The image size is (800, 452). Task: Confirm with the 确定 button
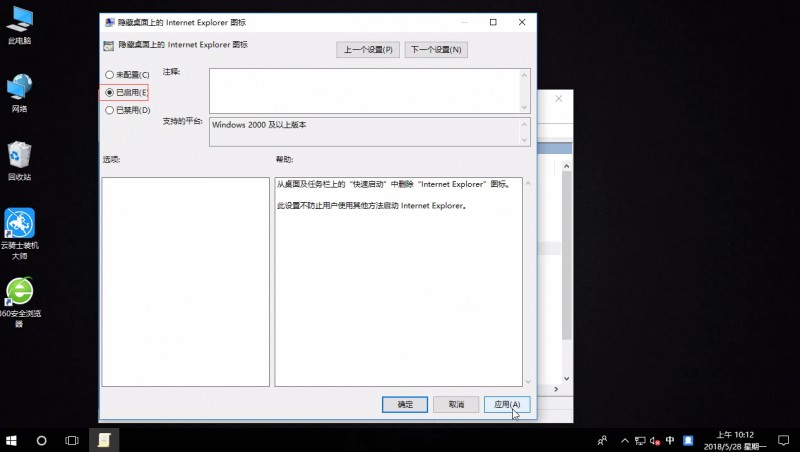[x=405, y=405]
